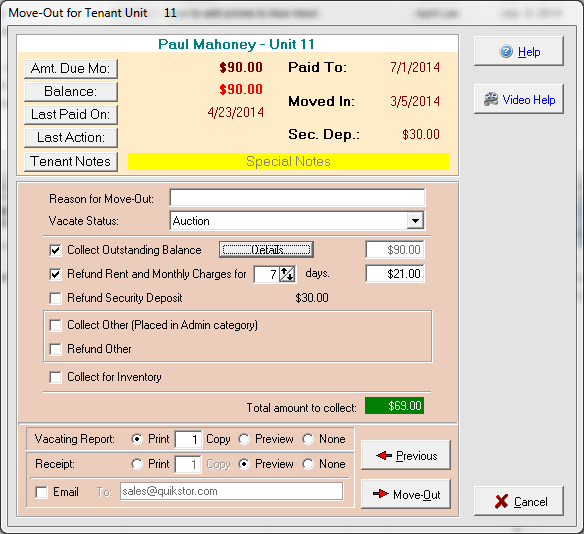
Task: Uncheck Collect Outstanding Balance
Action: 55,250
